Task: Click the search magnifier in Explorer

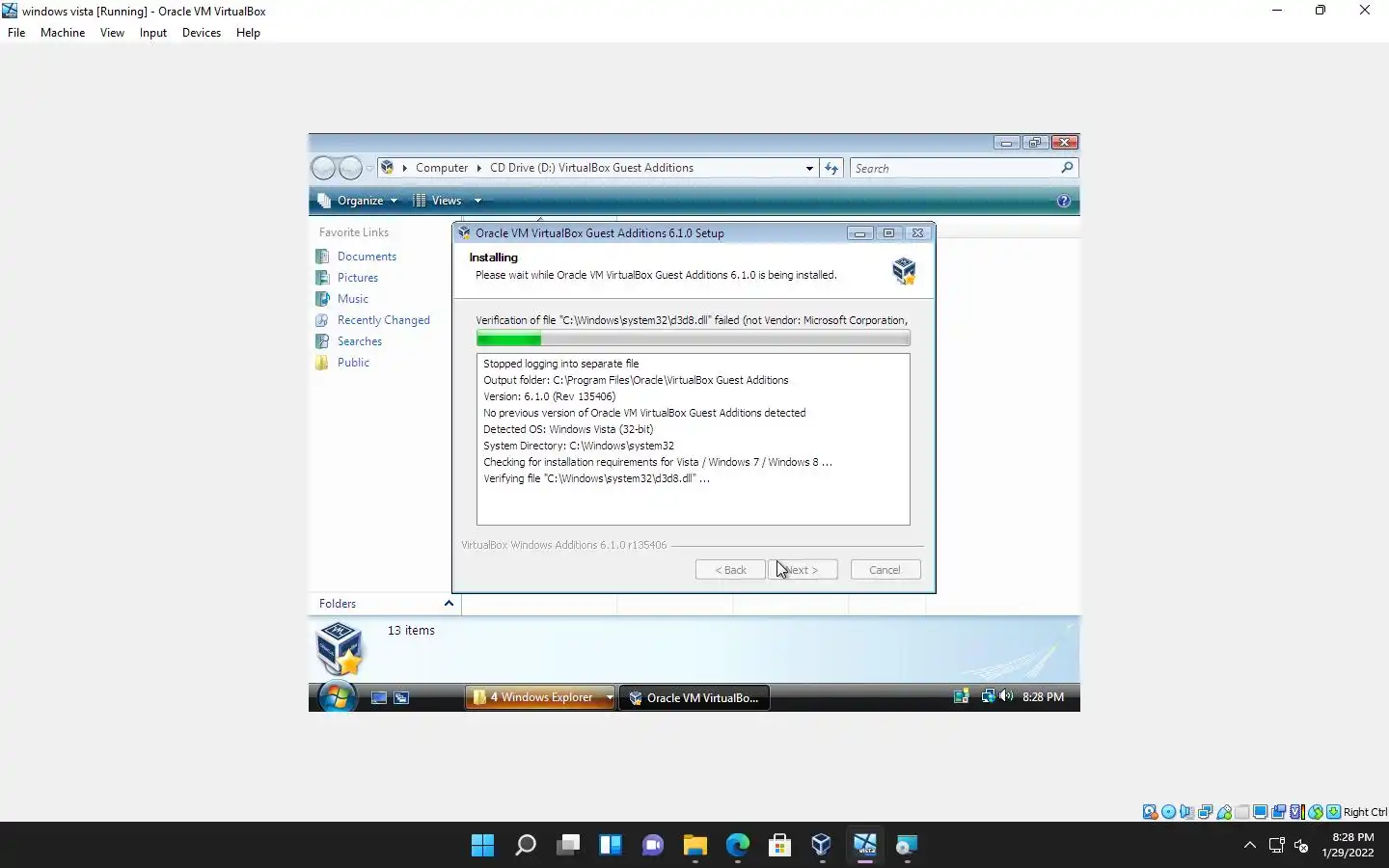Action: click(1067, 168)
